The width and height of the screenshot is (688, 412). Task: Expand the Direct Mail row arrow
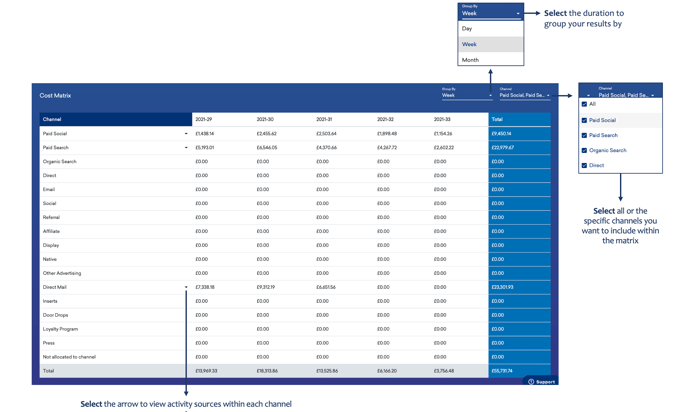(186, 288)
